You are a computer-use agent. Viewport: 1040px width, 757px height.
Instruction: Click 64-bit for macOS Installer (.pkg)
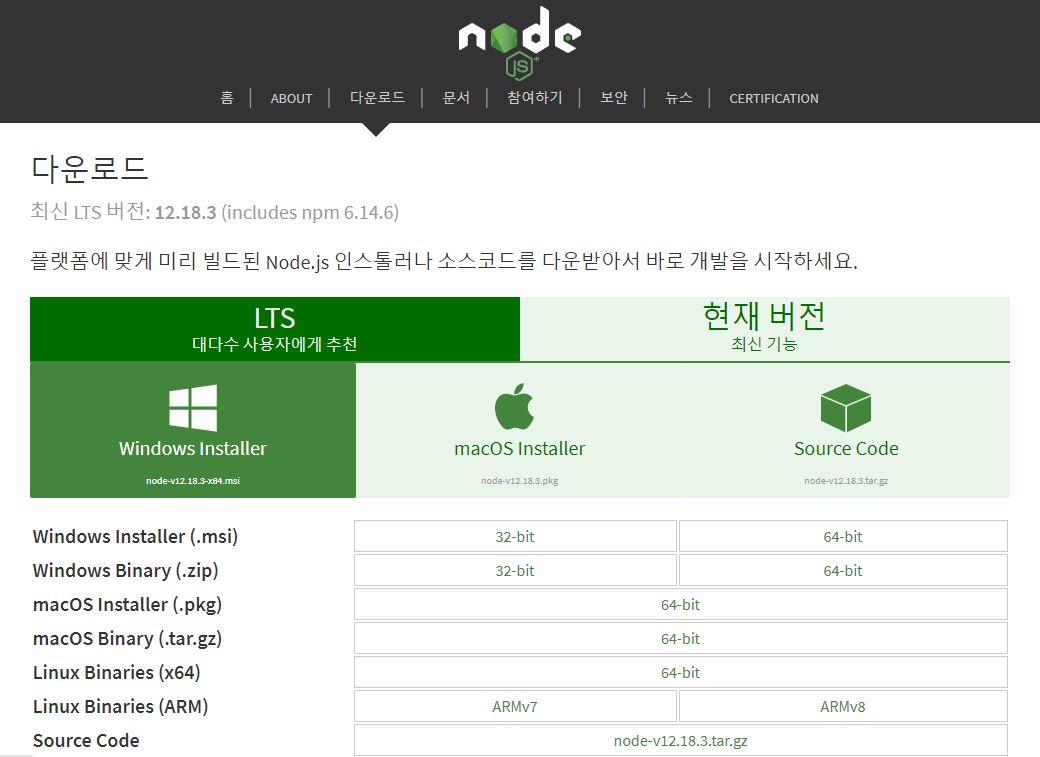point(681,604)
